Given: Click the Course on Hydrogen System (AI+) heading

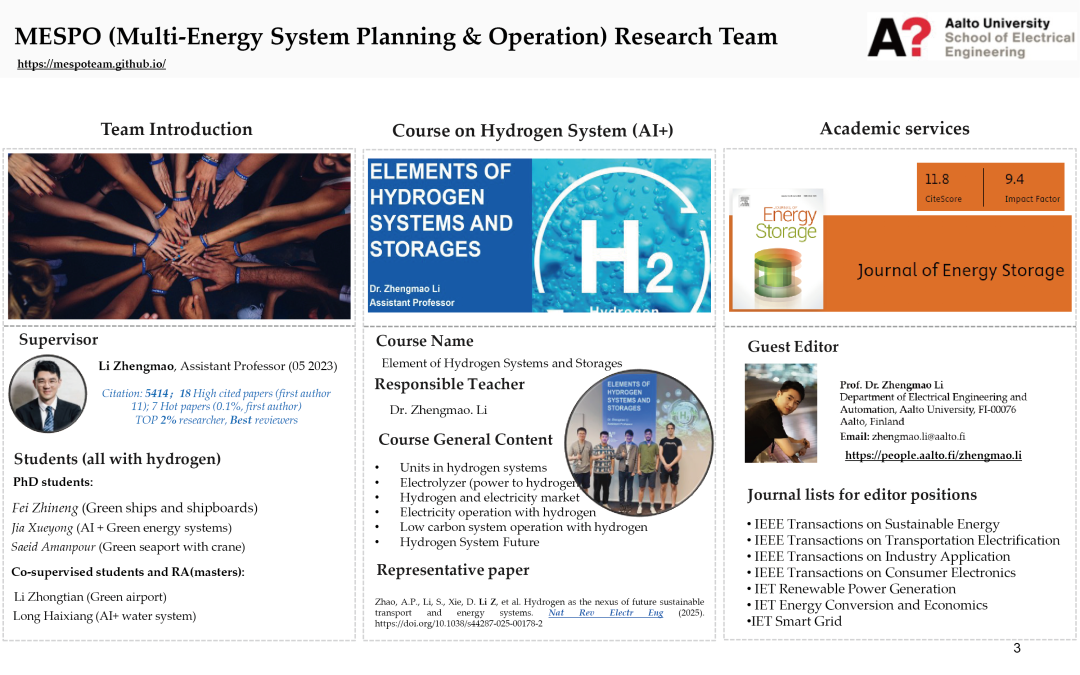Looking at the screenshot, I should pyautogui.click(x=532, y=130).
